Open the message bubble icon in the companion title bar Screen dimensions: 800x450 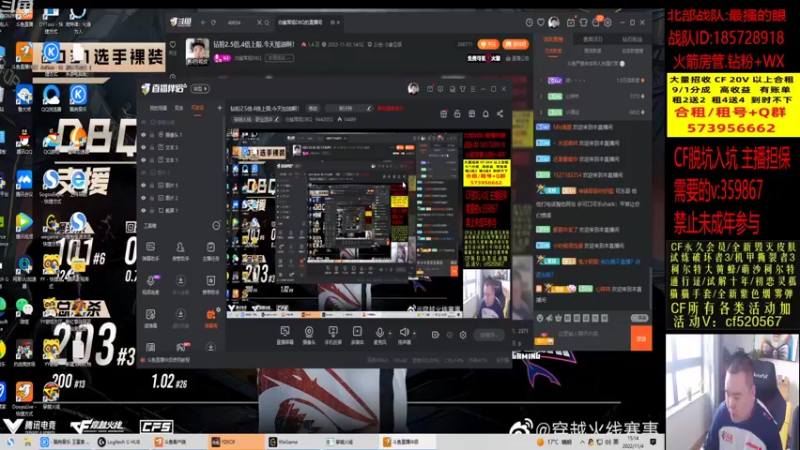[440, 89]
